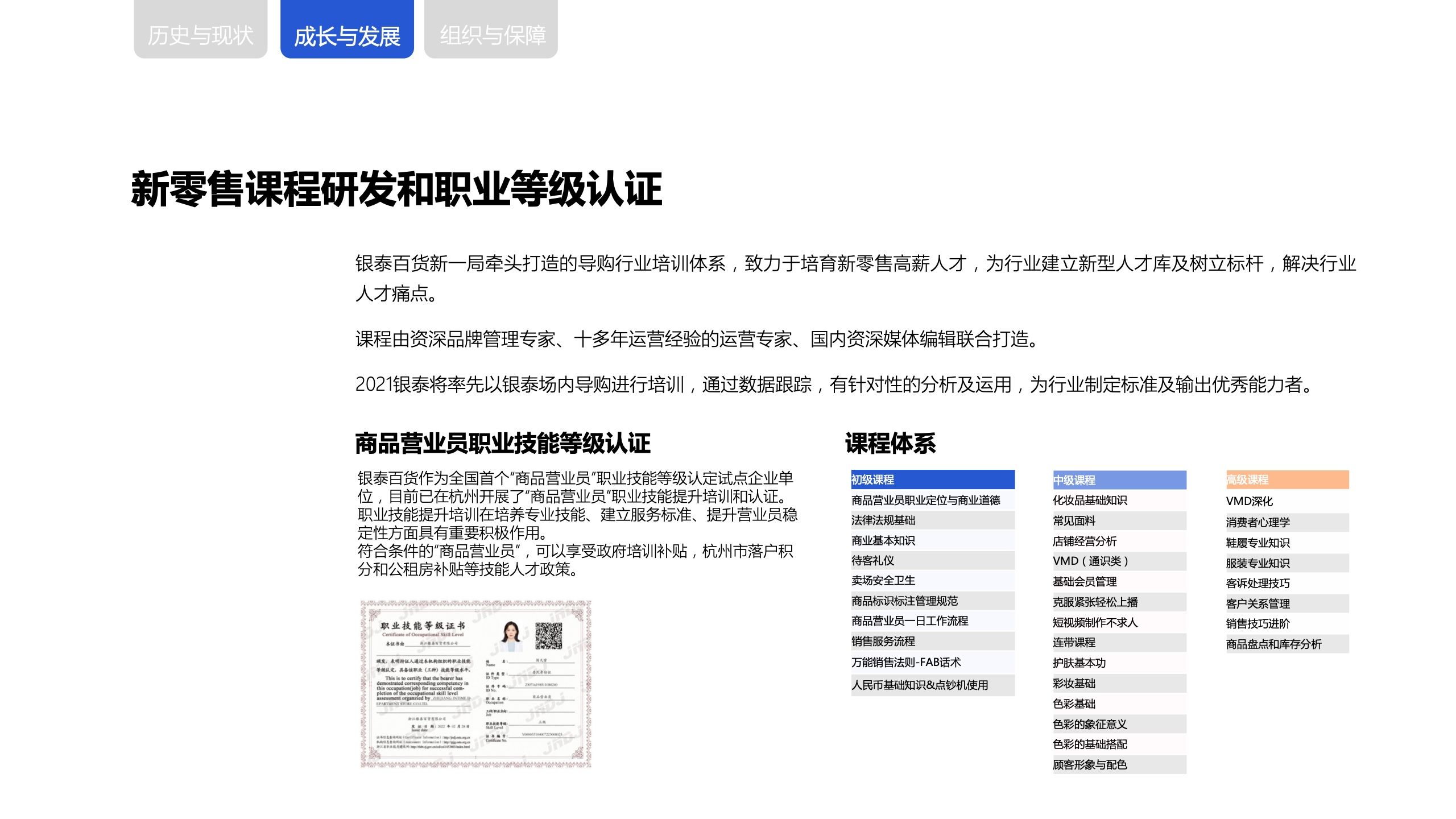This screenshot has width=1456, height=819.
Task: Click the 护肤基本功 row
Action: click(1119, 663)
